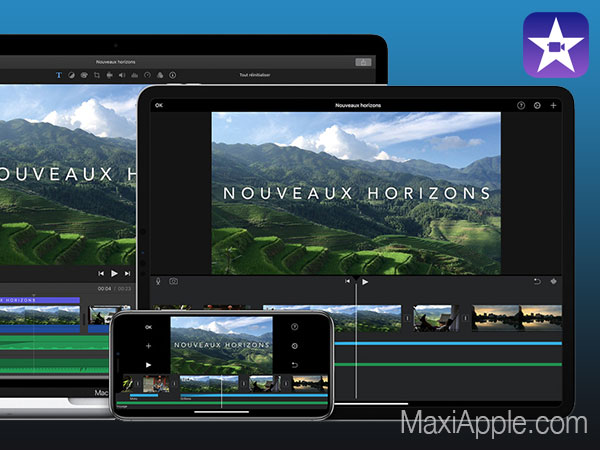Select the sunset clip on iPhone timeline

coord(310,384)
